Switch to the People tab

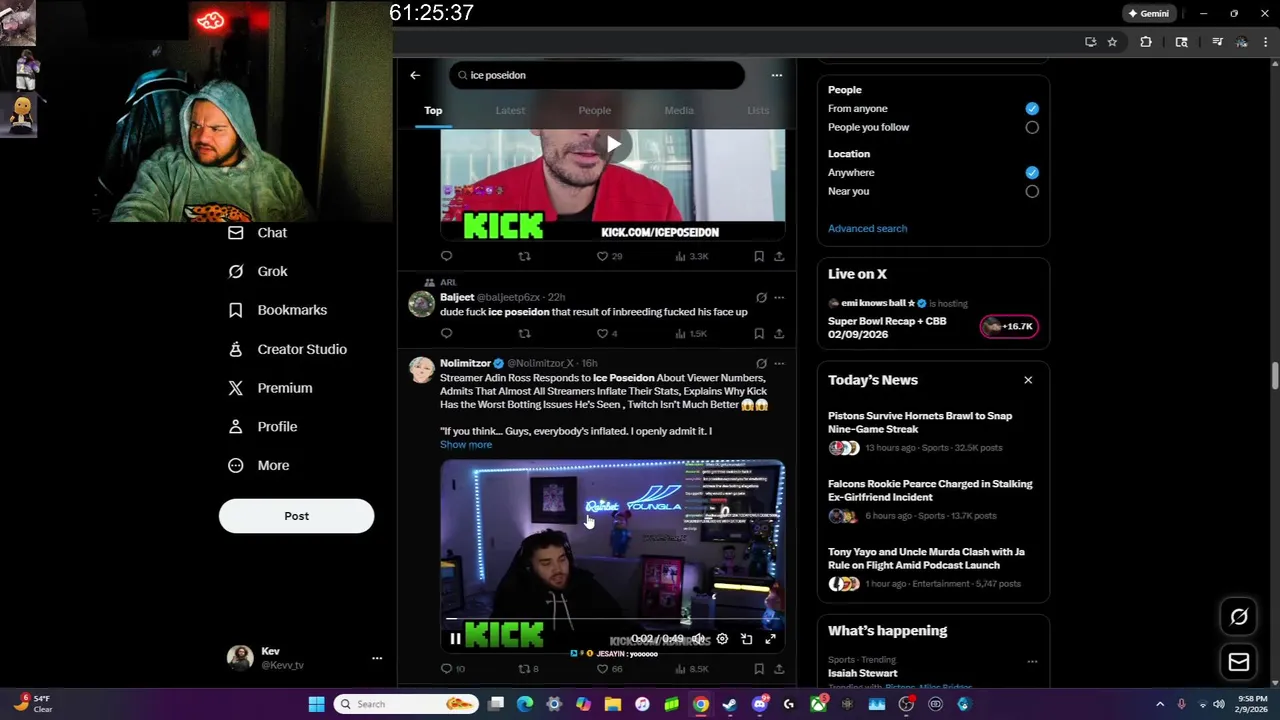point(594,110)
